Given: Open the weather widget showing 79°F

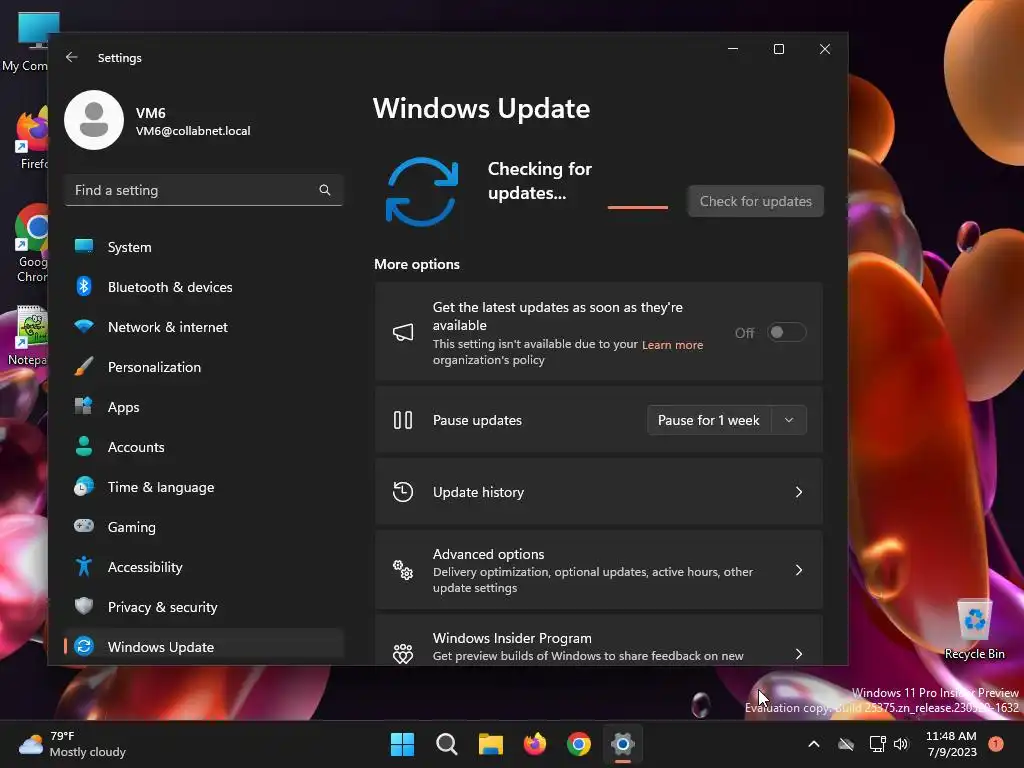Looking at the screenshot, I should (x=72, y=744).
